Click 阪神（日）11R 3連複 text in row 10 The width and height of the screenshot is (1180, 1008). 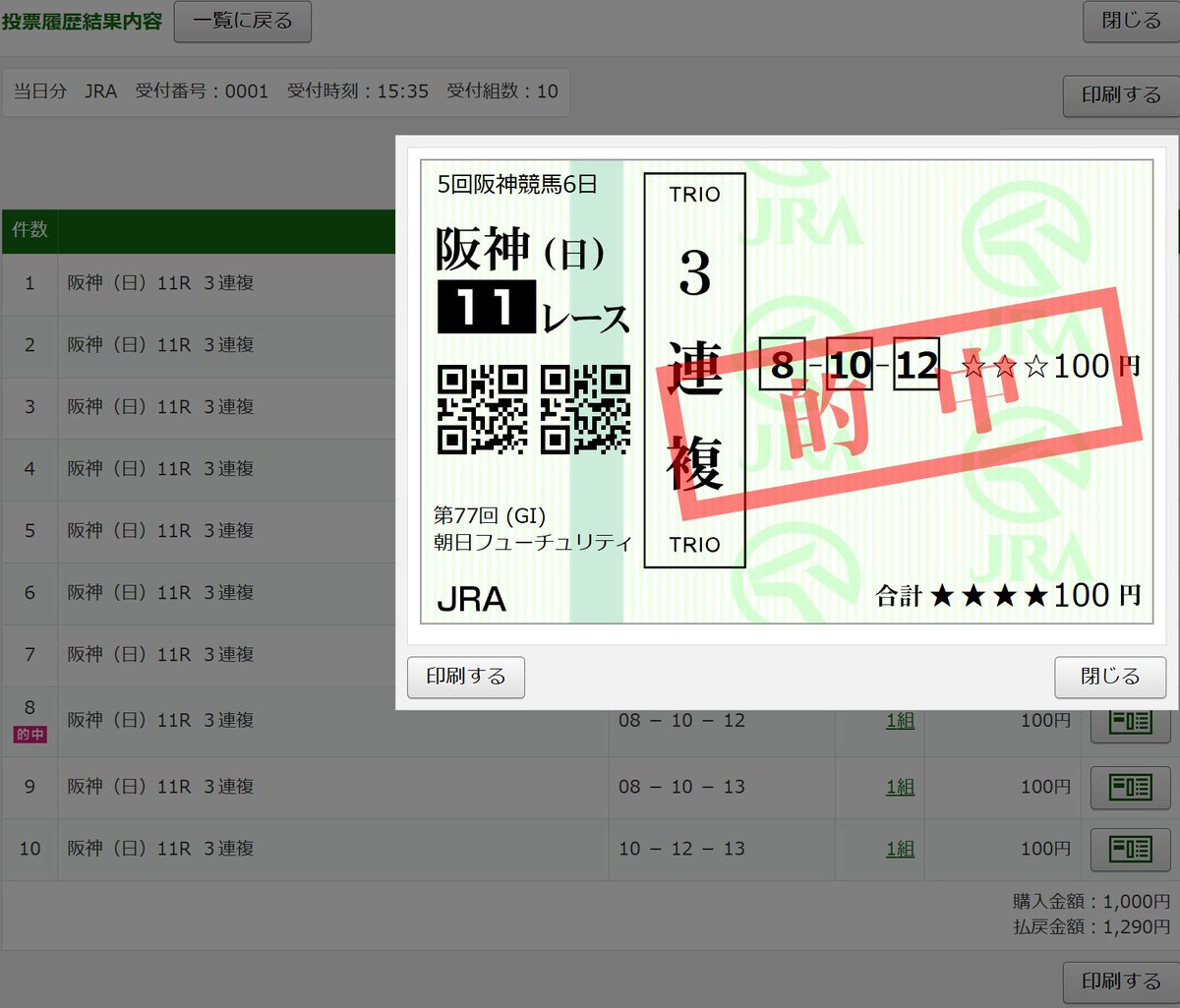[x=161, y=849]
